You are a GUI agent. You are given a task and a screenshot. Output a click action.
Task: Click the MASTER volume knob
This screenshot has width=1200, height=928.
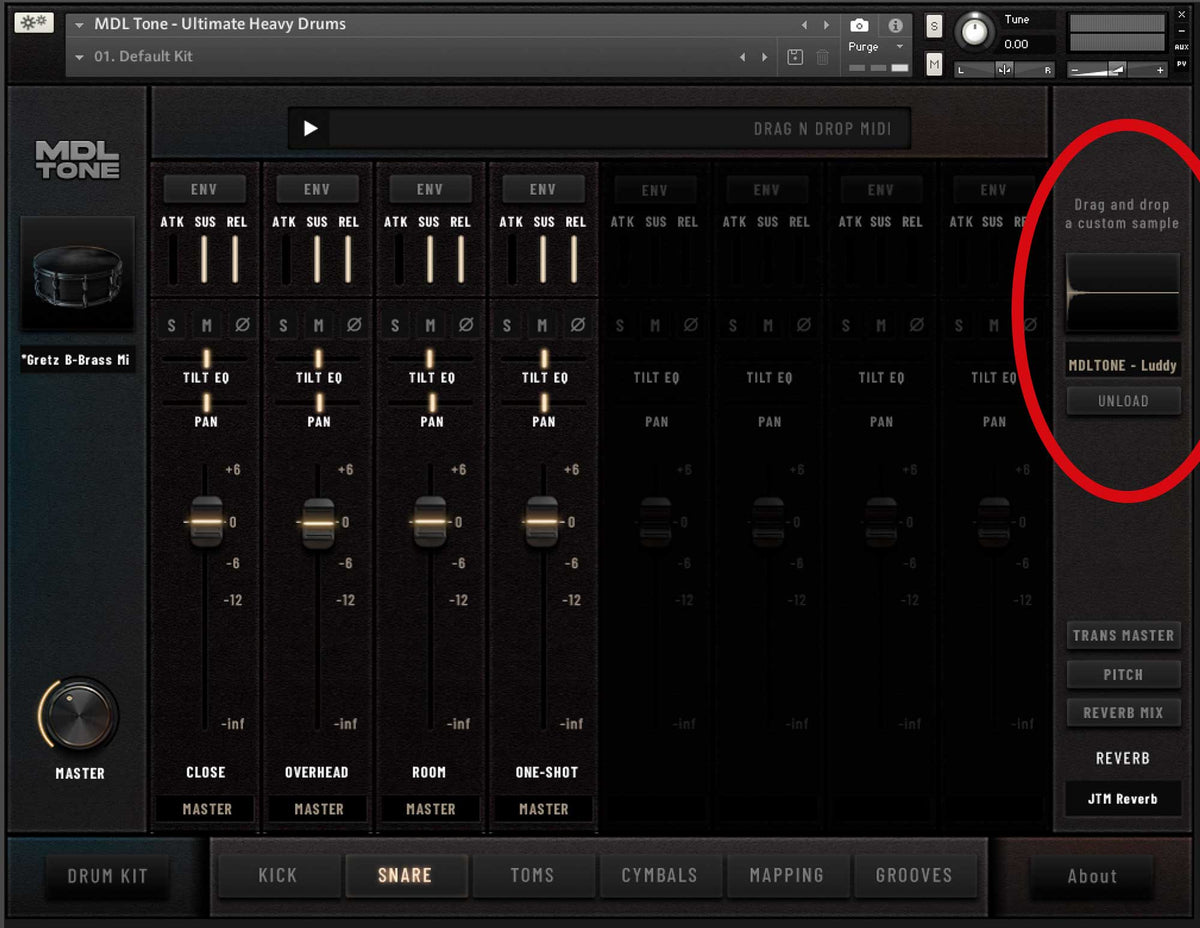point(80,716)
